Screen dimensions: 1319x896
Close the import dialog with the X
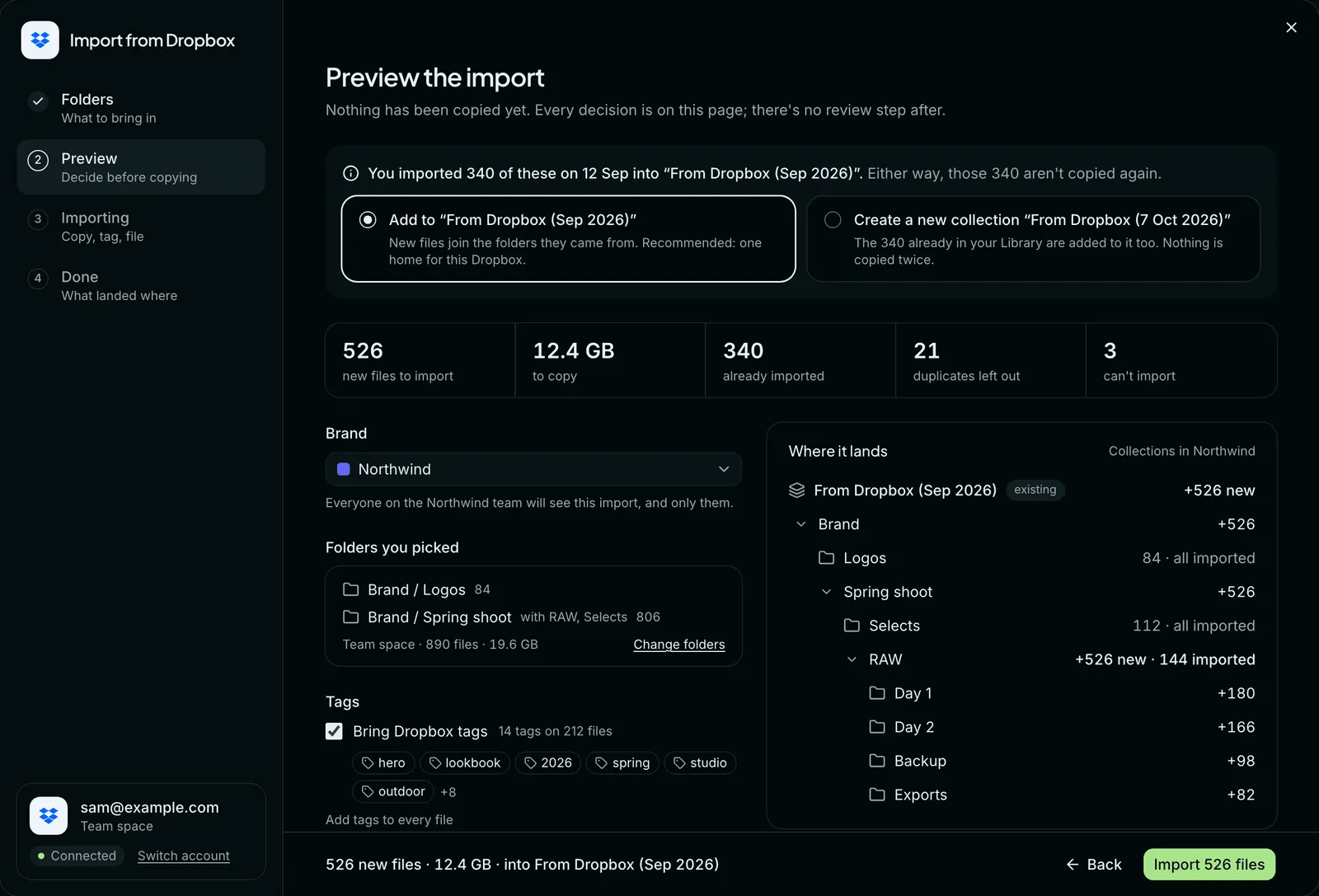point(1291,28)
